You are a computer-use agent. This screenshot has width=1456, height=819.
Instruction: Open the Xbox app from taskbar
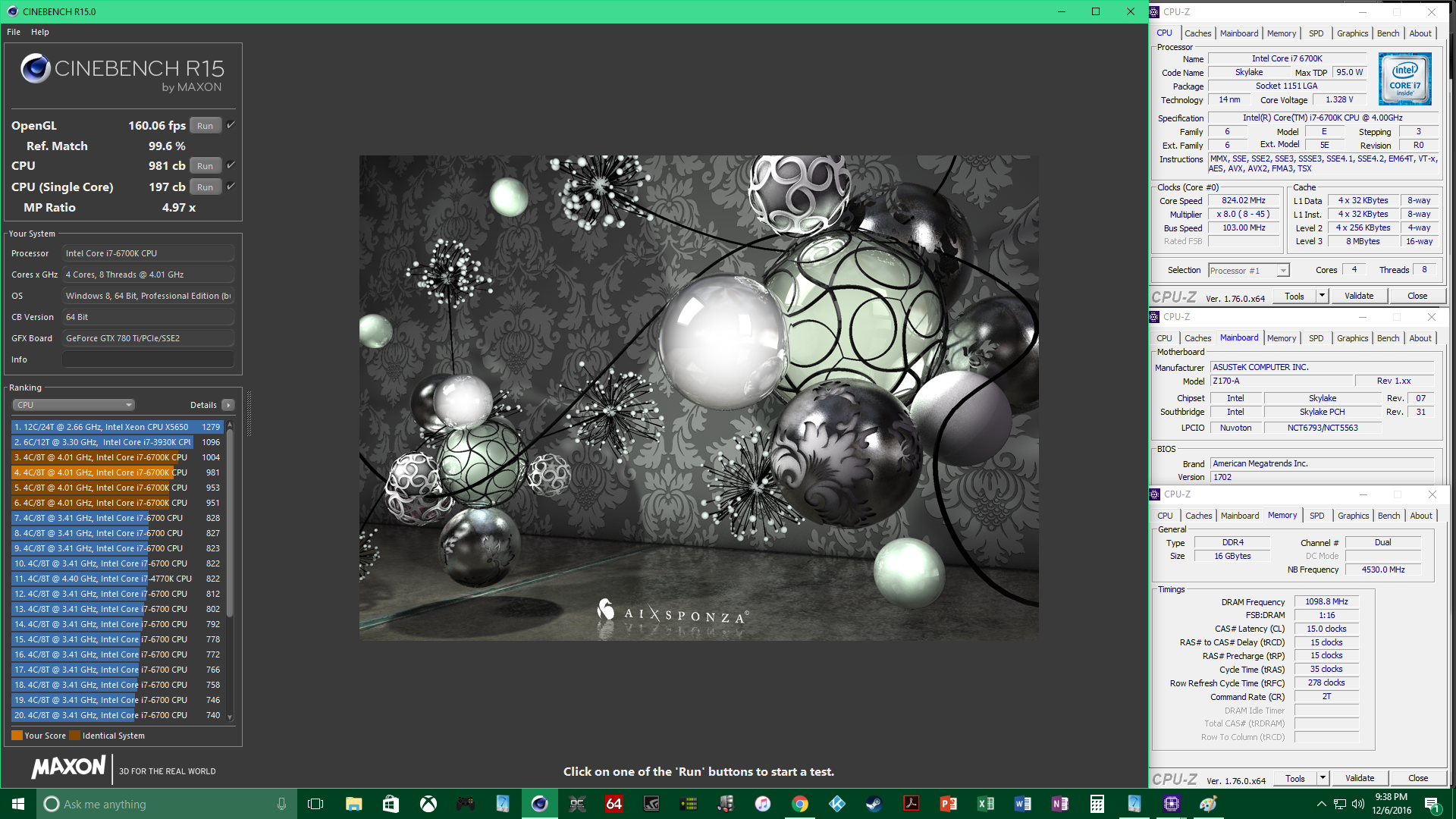point(428,804)
